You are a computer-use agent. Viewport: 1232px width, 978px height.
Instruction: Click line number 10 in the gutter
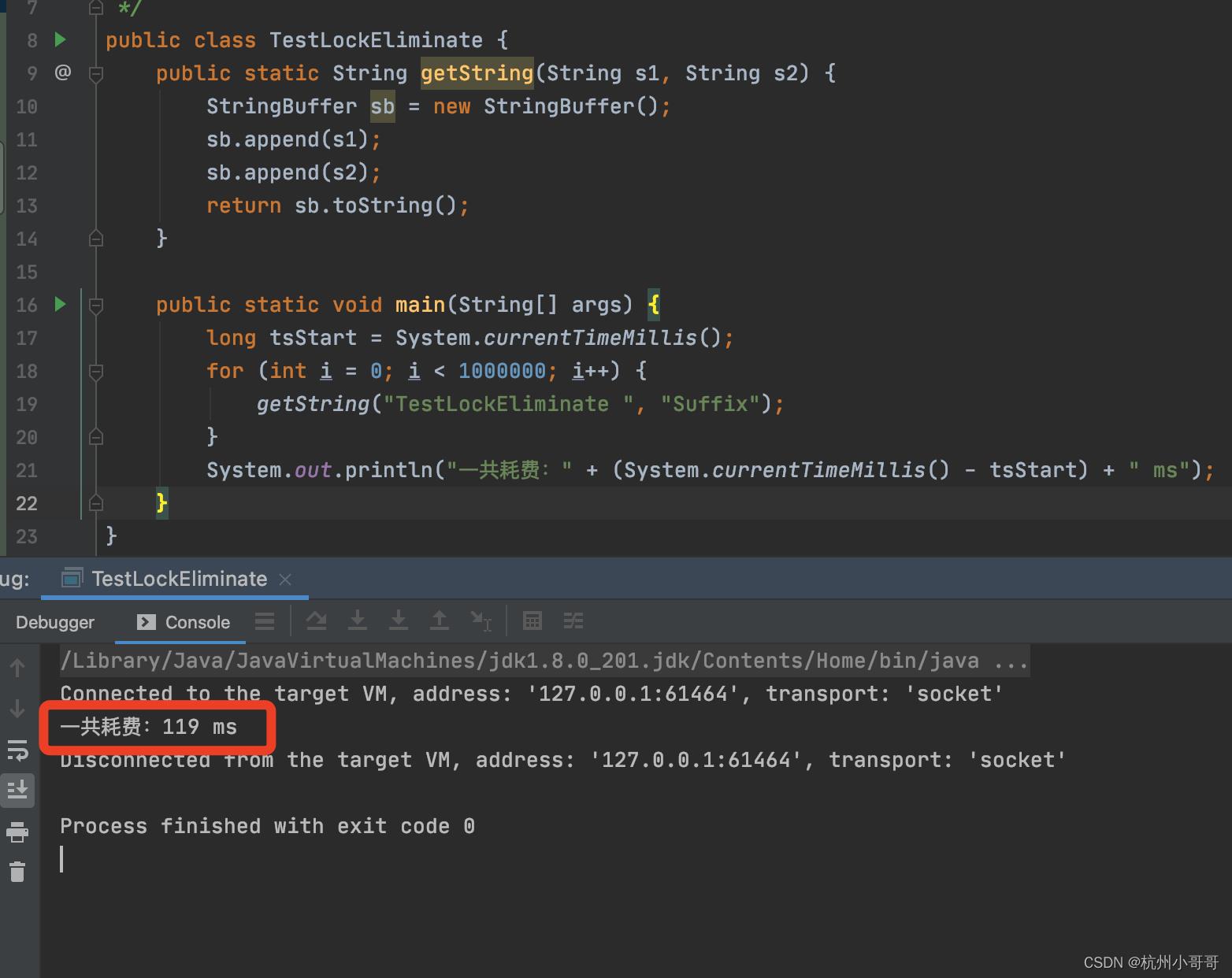(x=27, y=106)
